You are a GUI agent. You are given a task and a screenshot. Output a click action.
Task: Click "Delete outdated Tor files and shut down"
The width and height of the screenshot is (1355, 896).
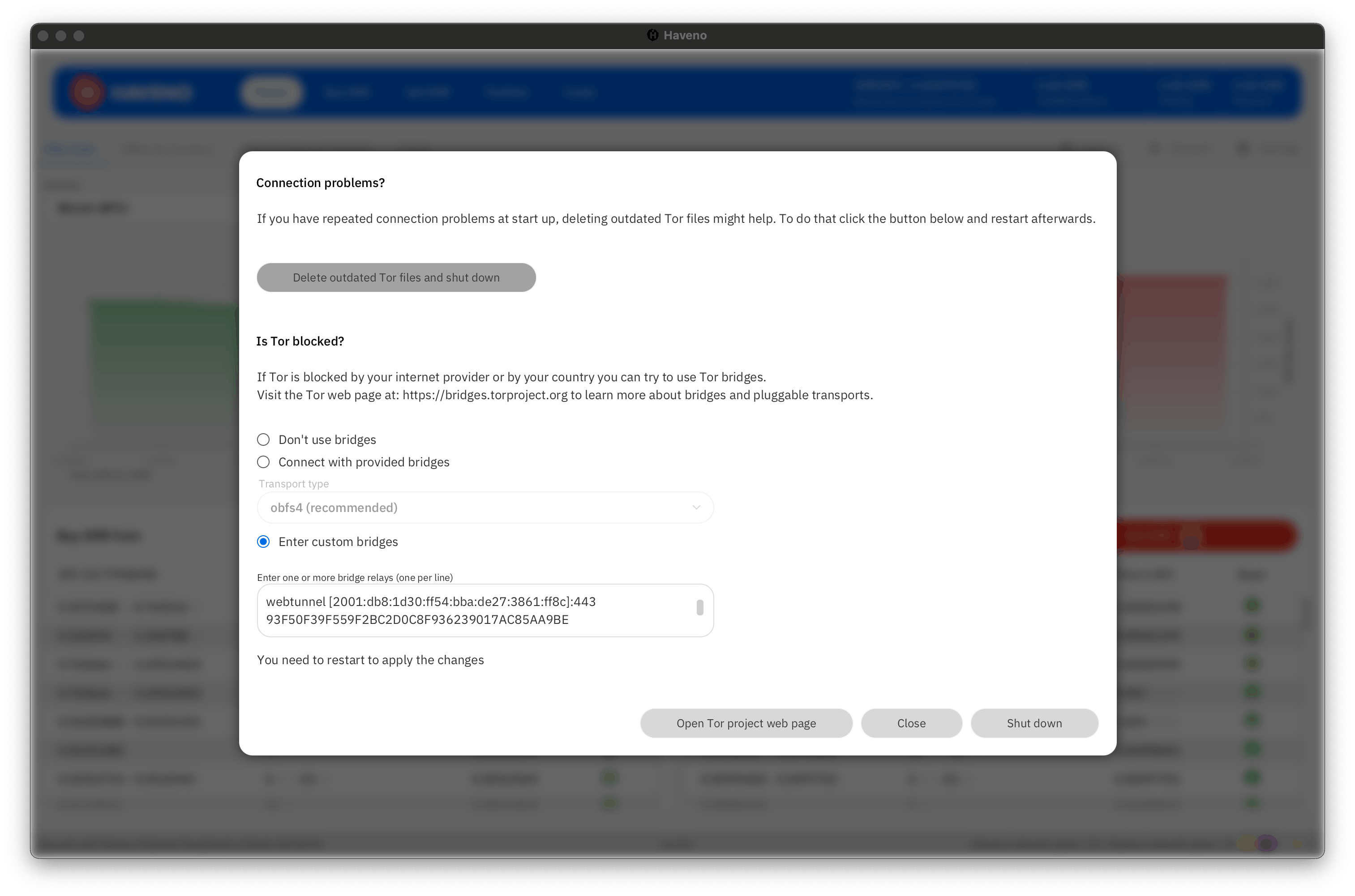[x=396, y=277]
